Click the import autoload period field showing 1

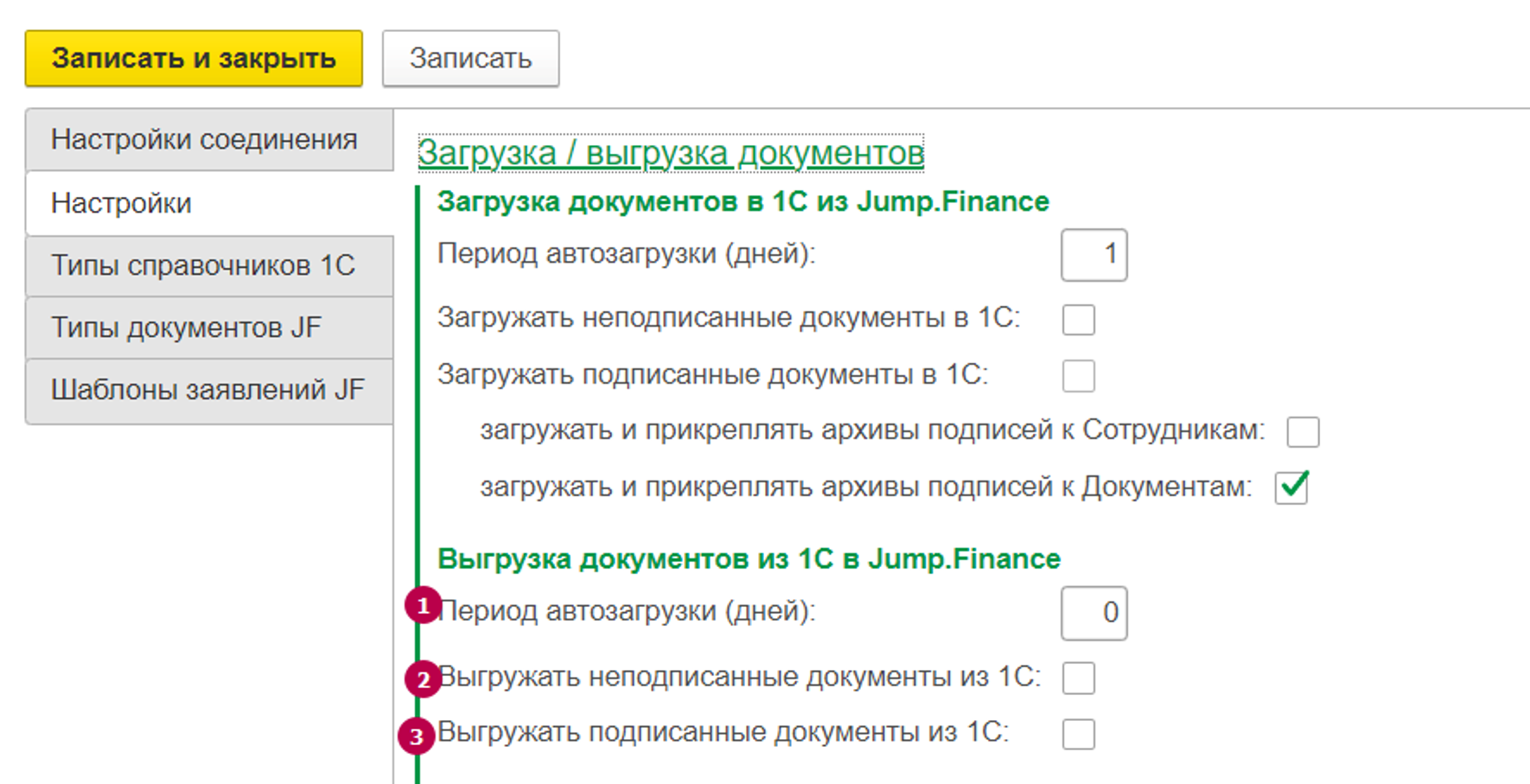[x=1093, y=255]
